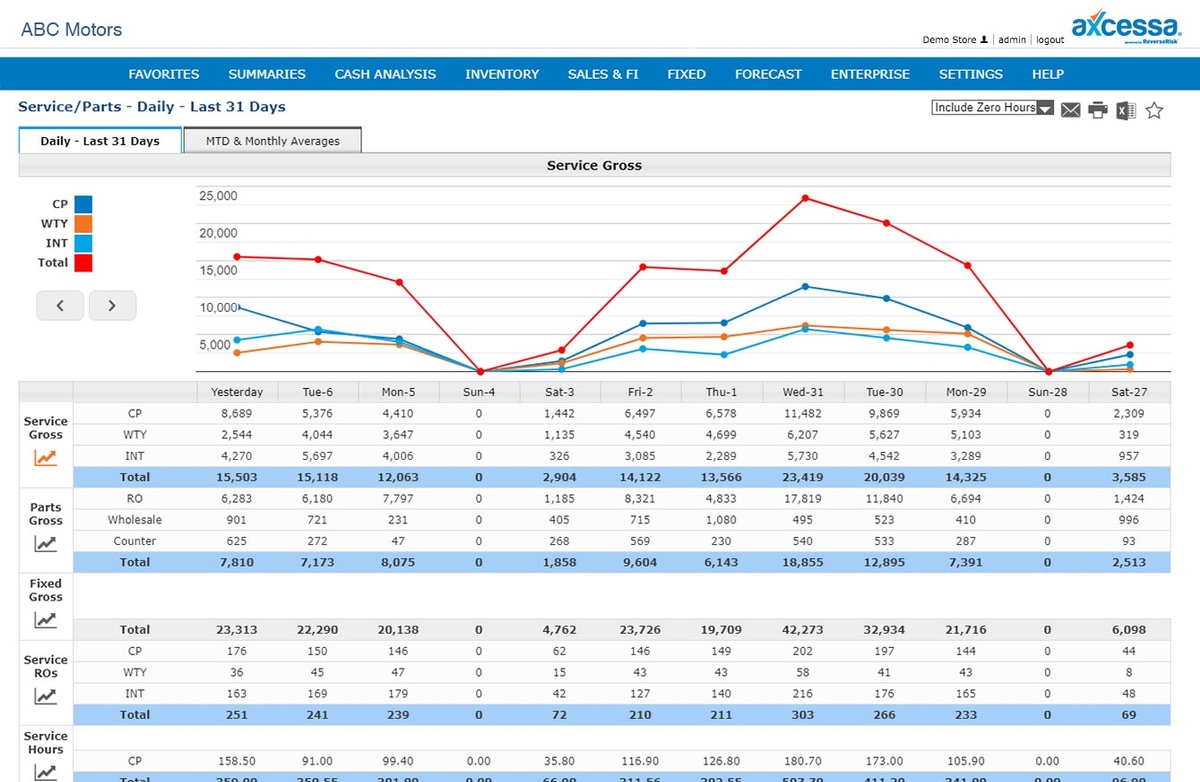This screenshot has height=782, width=1200.
Task: Switch to MTD & Monthly Averages tab
Action: [272, 141]
